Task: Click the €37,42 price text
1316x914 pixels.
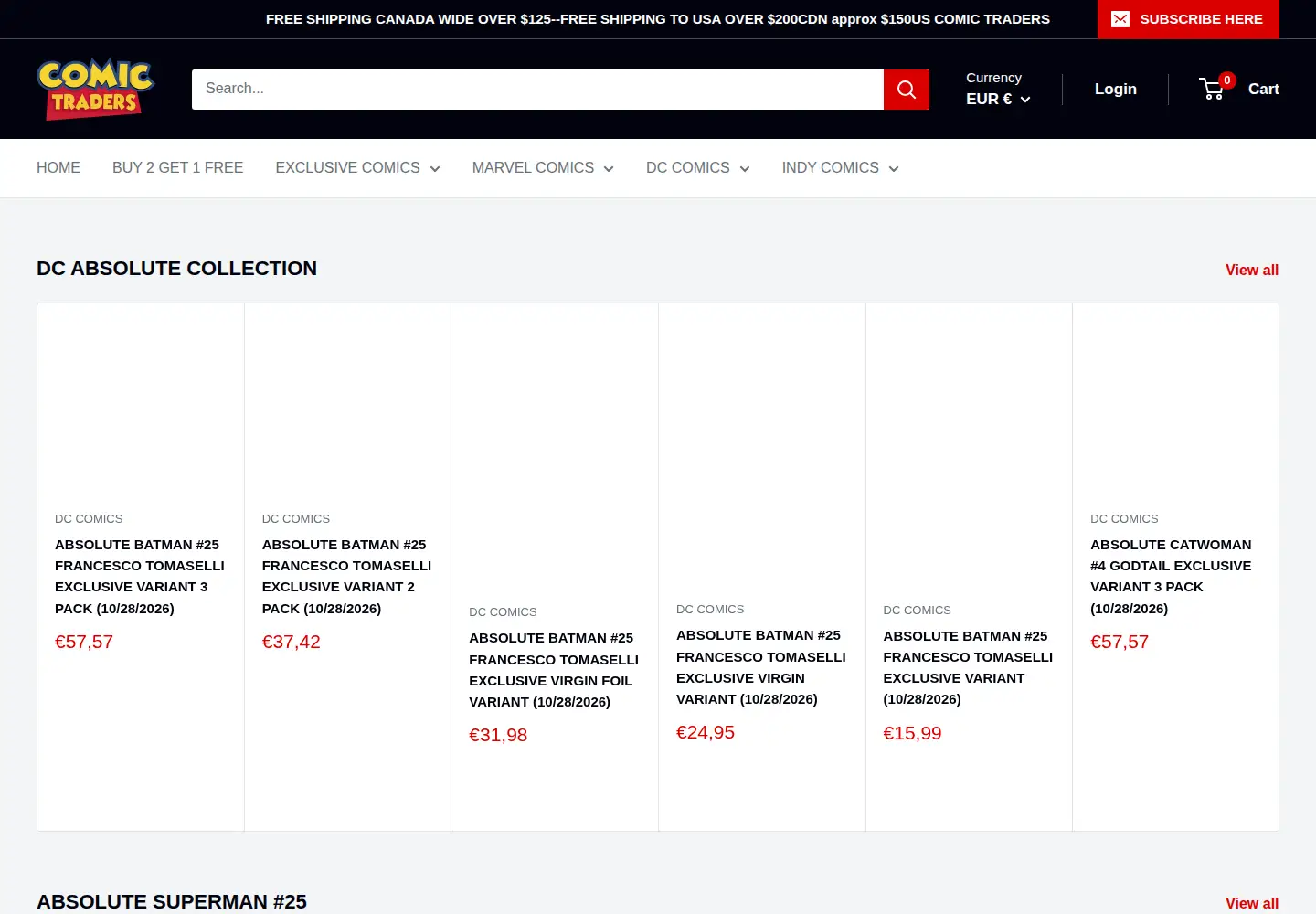Action: click(x=292, y=642)
